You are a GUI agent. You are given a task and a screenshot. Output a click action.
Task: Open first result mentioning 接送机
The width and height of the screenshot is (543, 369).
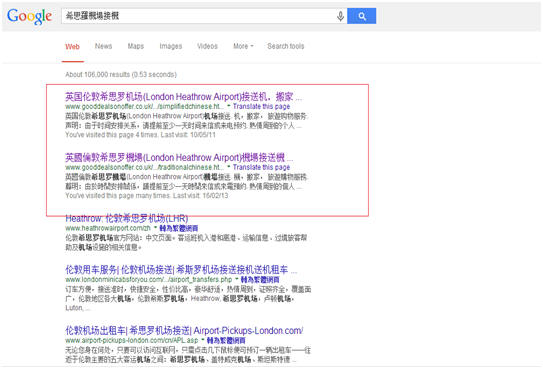[183, 97]
